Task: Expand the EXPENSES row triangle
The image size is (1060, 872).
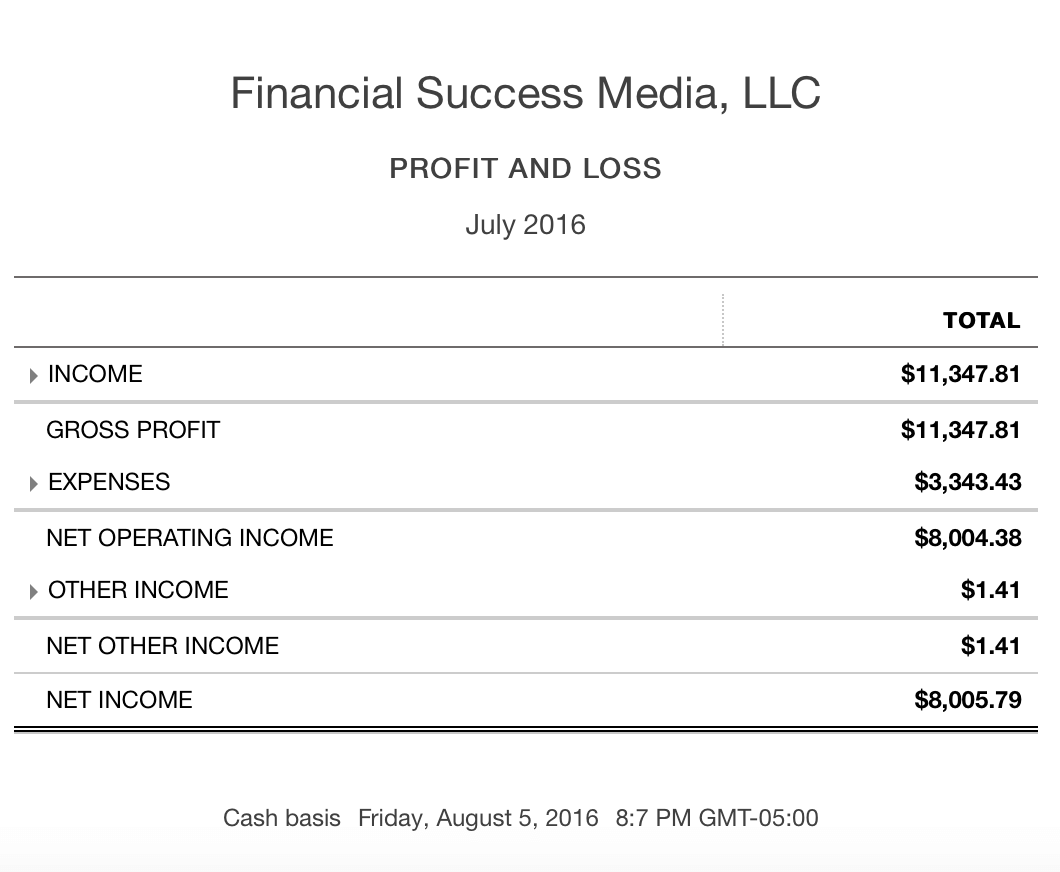Action: [x=33, y=483]
